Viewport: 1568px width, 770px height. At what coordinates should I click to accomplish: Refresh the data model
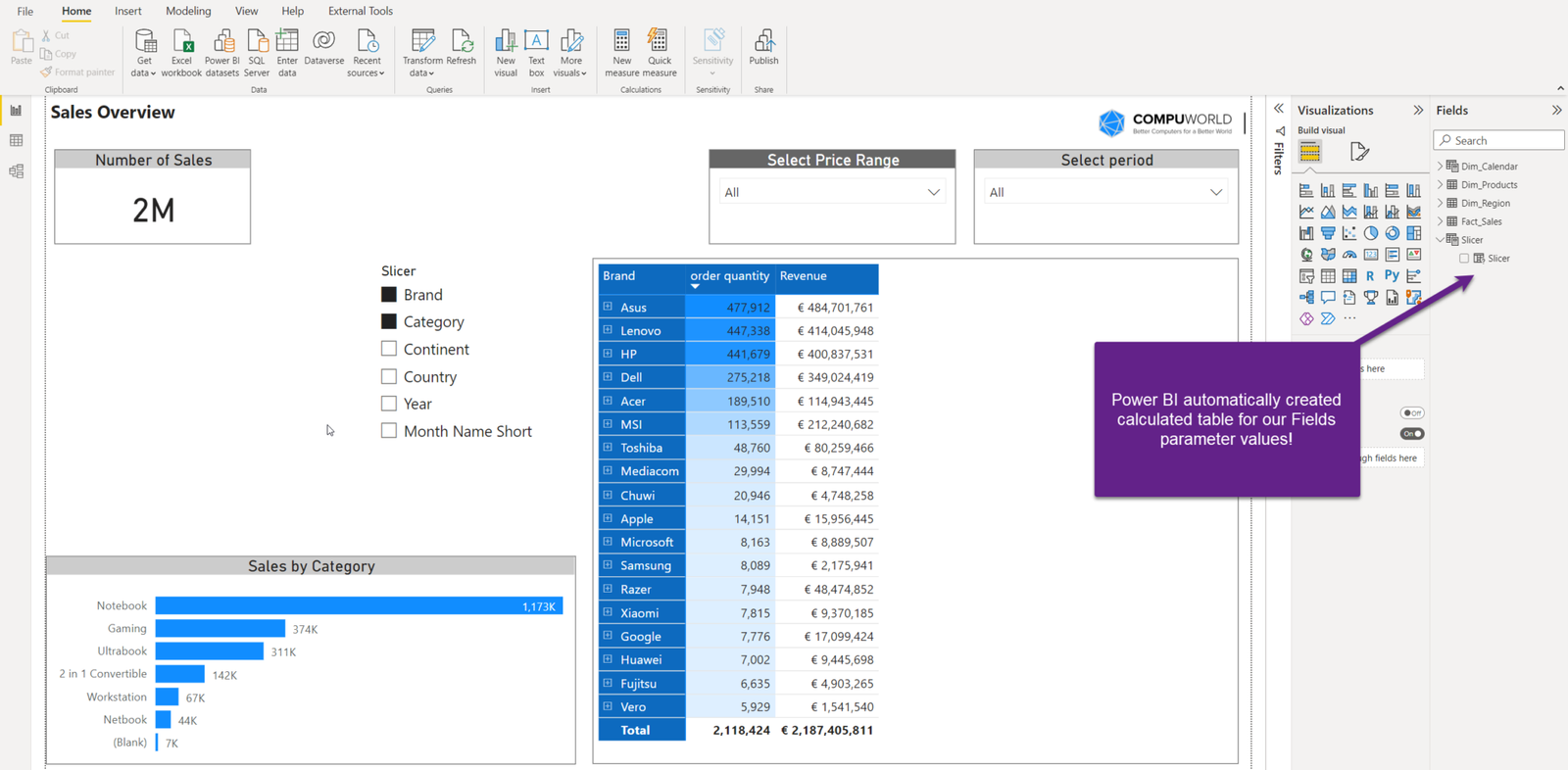[x=462, y=47]
